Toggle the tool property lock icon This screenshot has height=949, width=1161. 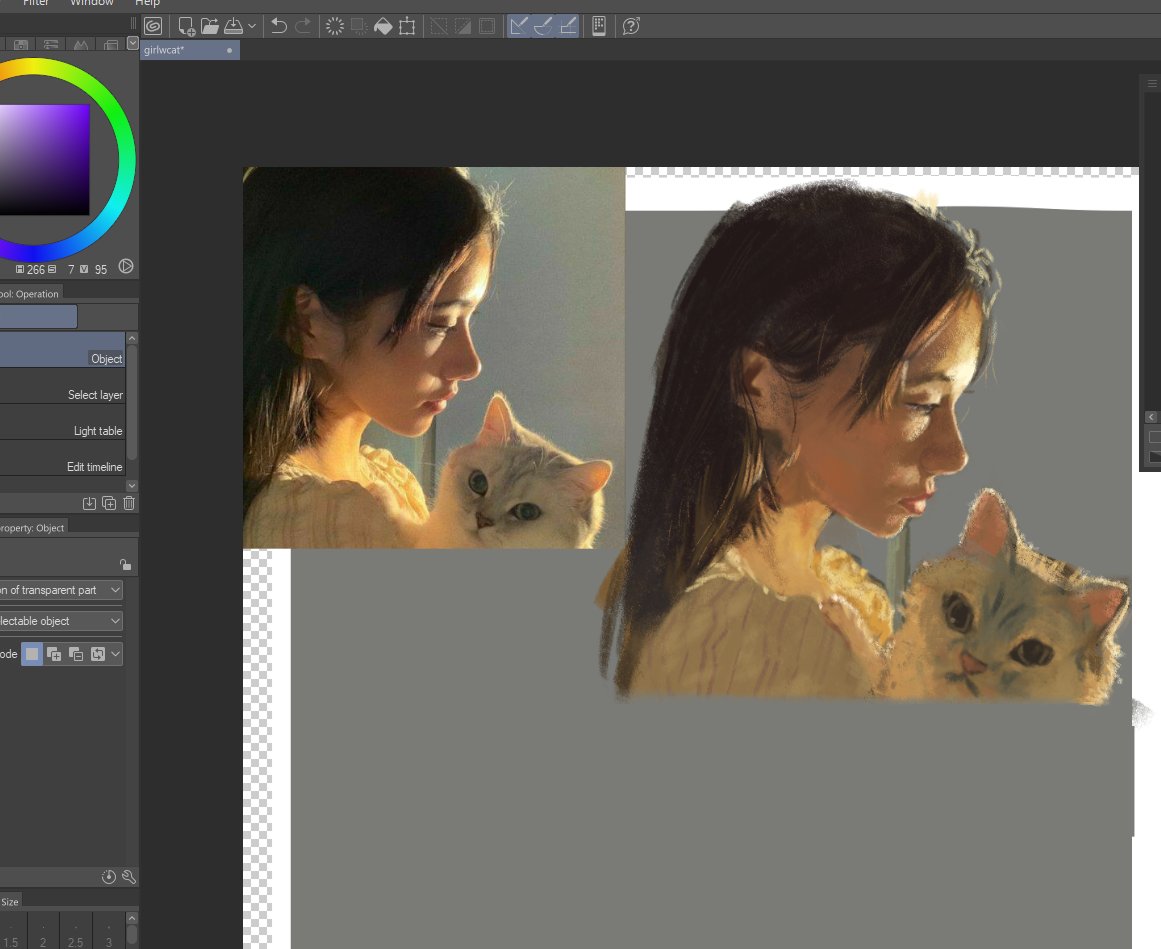pyautogui.click(x=125, y=565)
